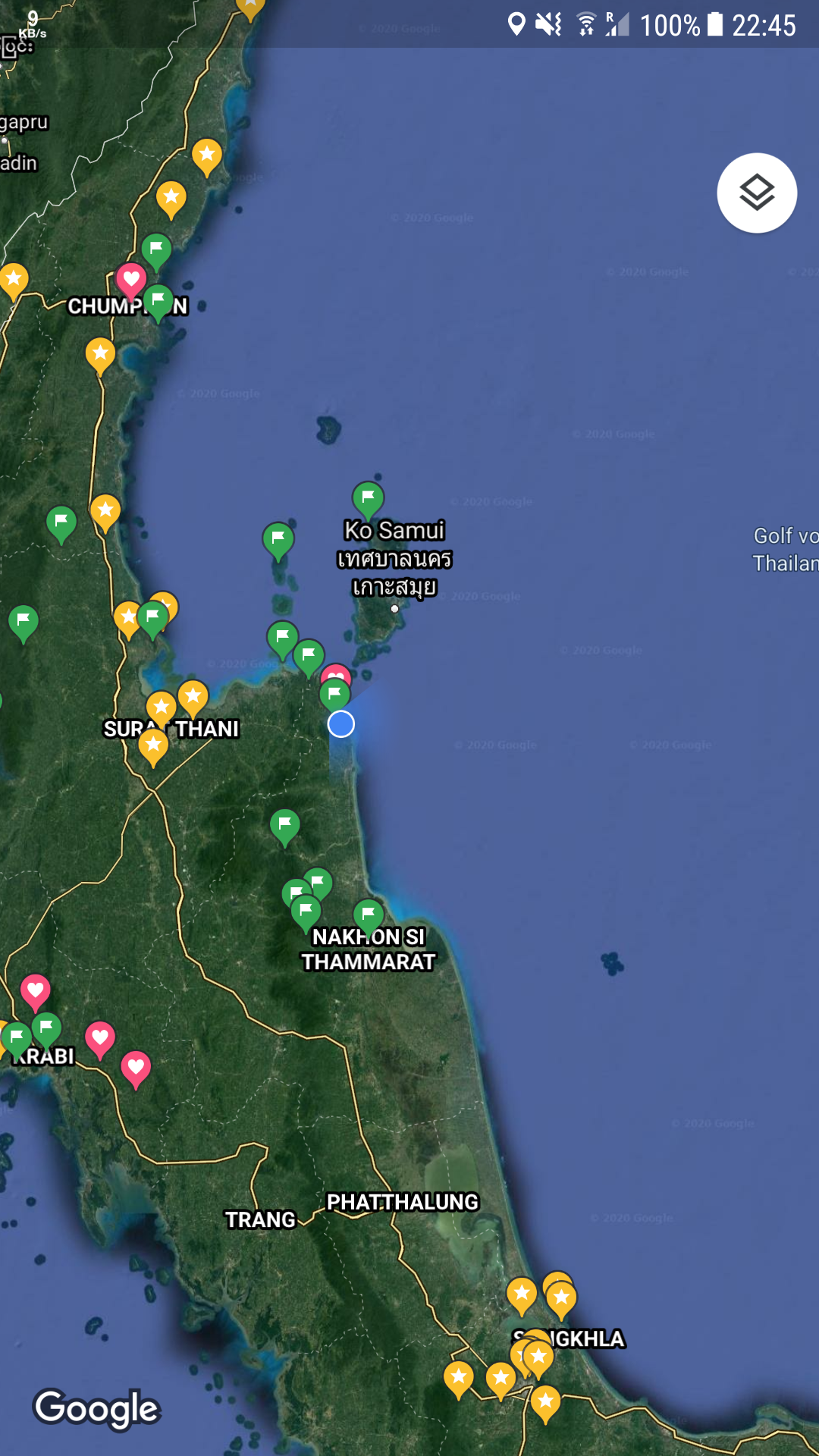Image resolution: width=819 pixels, height=1456 pixels.
Task: Select the southernmost yellow star pin near Songkhla
Action: tap(545, 1401)
